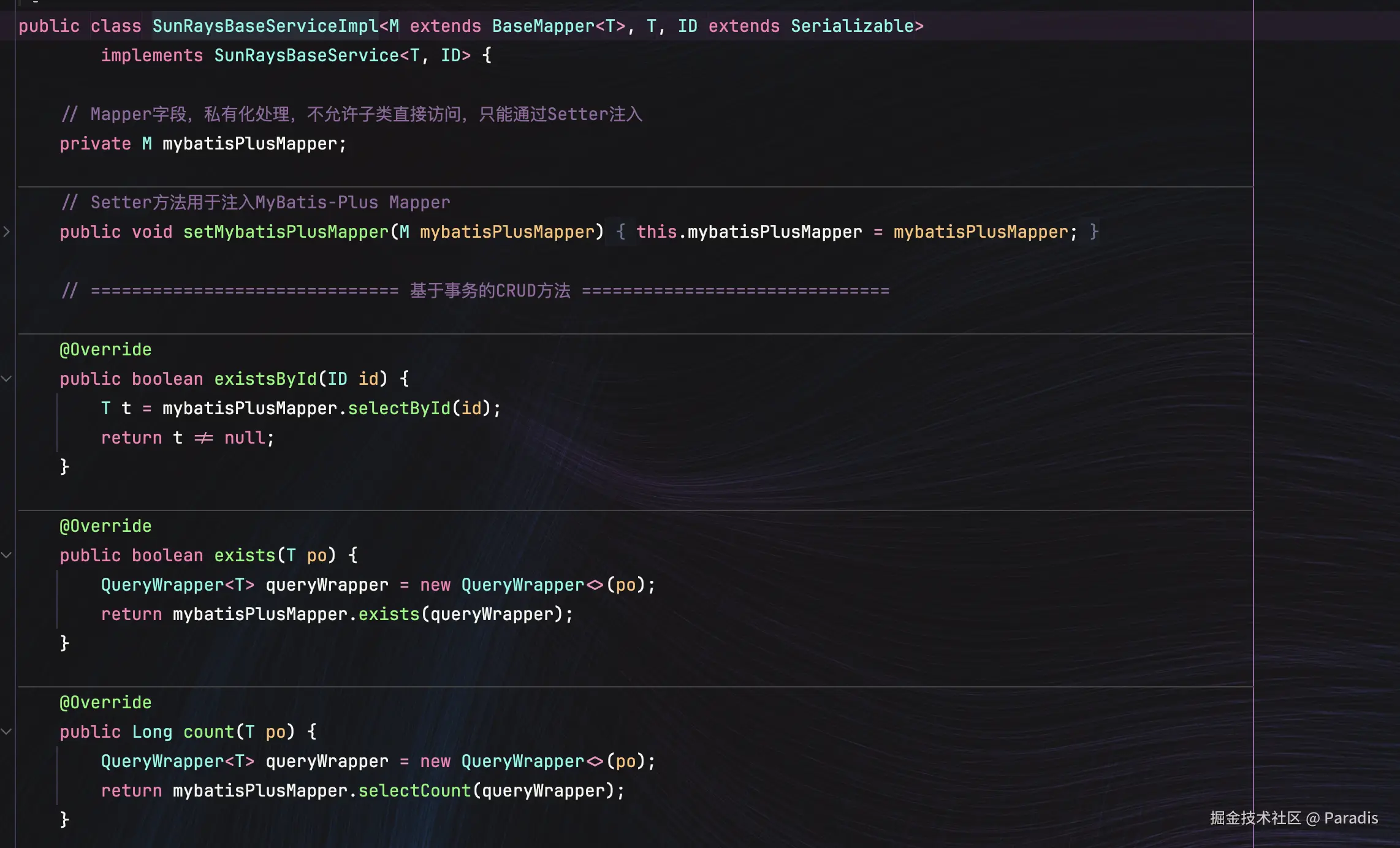Image resolution: width=1400 pixels, height=848 pixels.
Task: Click the folded closing brace ending setter line
Action: pos(1094,232)
